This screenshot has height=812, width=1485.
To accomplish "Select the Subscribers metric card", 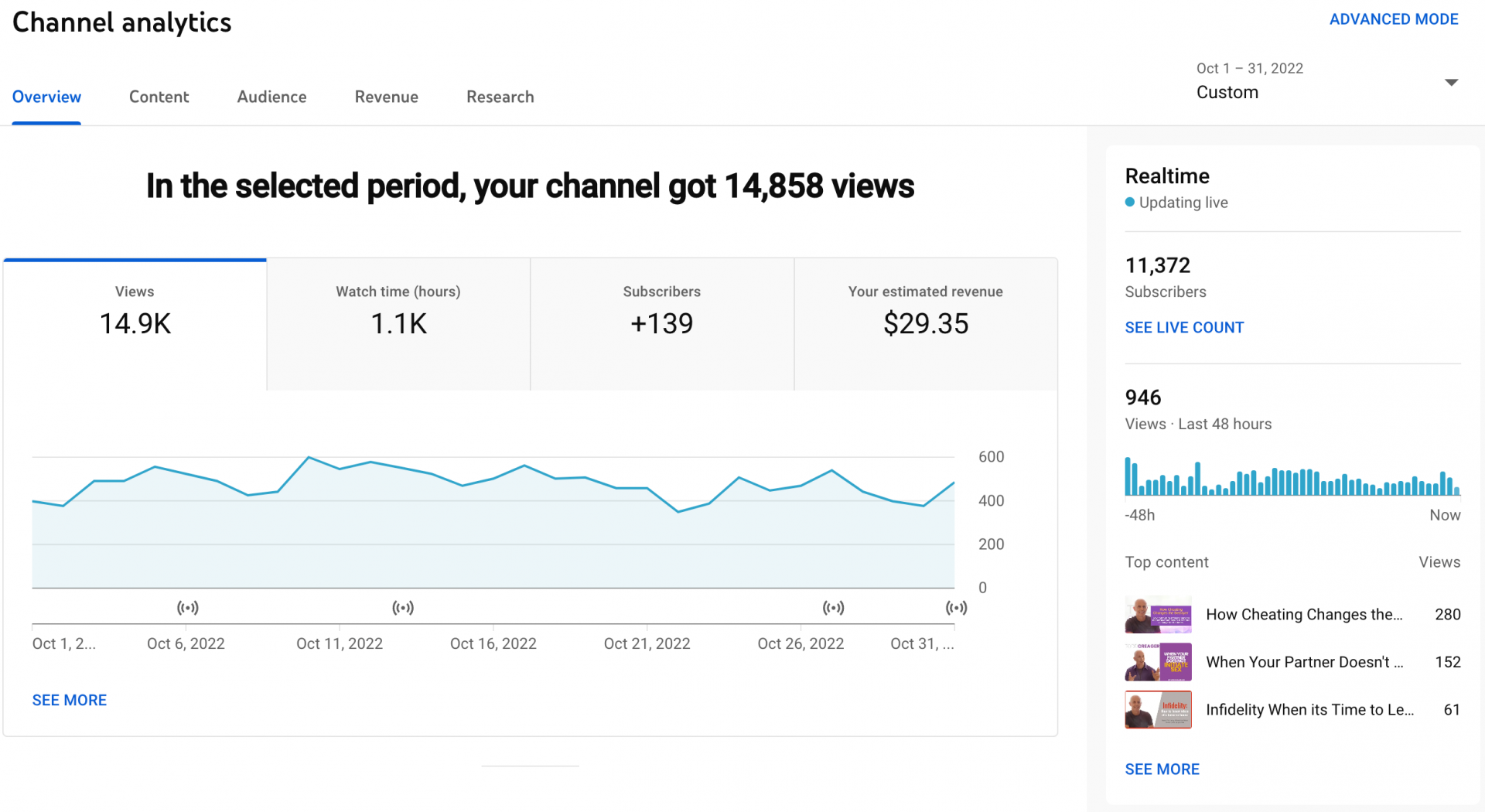I will (661, 323).
